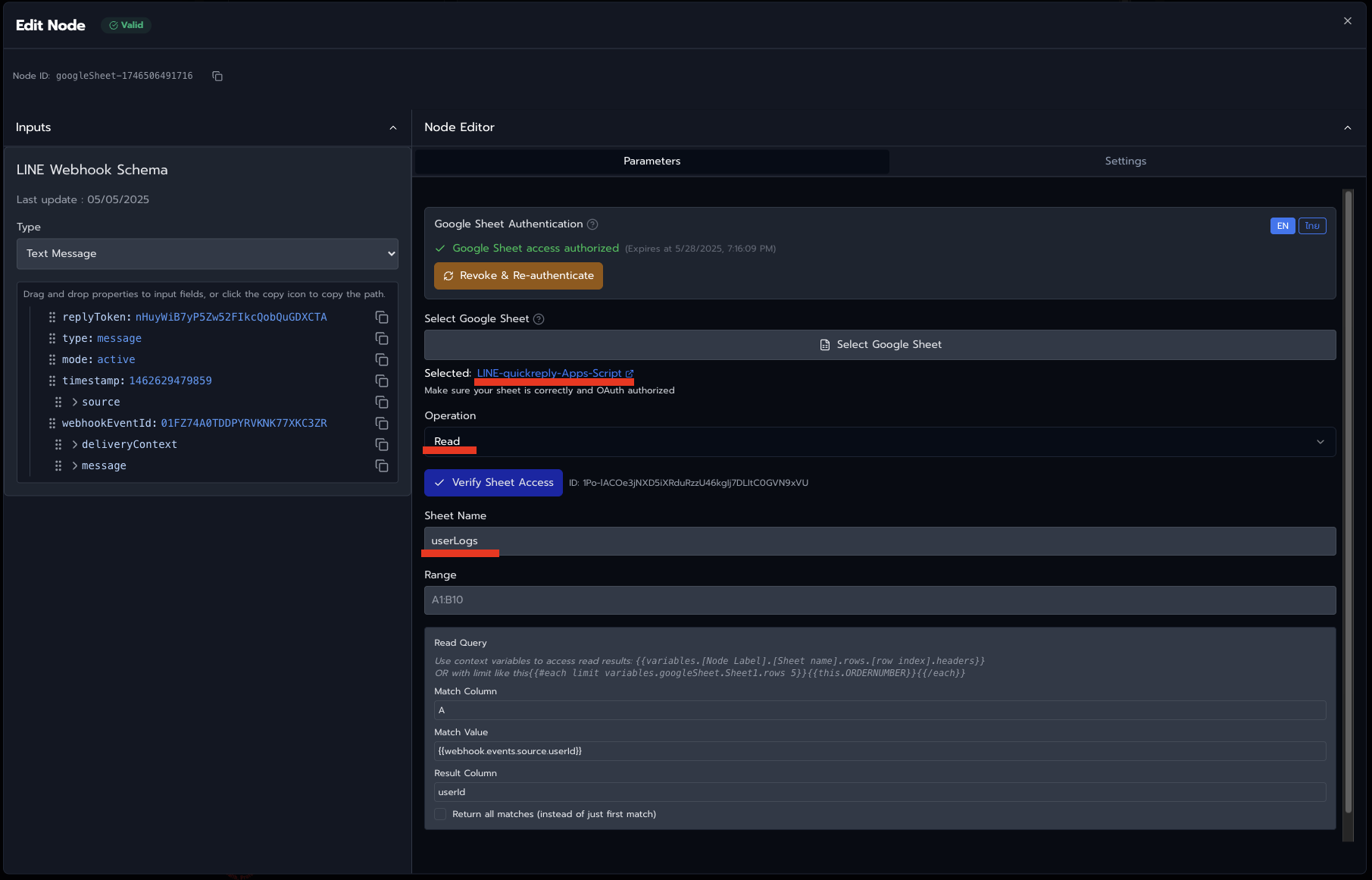1372x880 pixels.
Task: Open the LINE-quickreply-Apps-Script sheet link
Action: click(555, 374)
